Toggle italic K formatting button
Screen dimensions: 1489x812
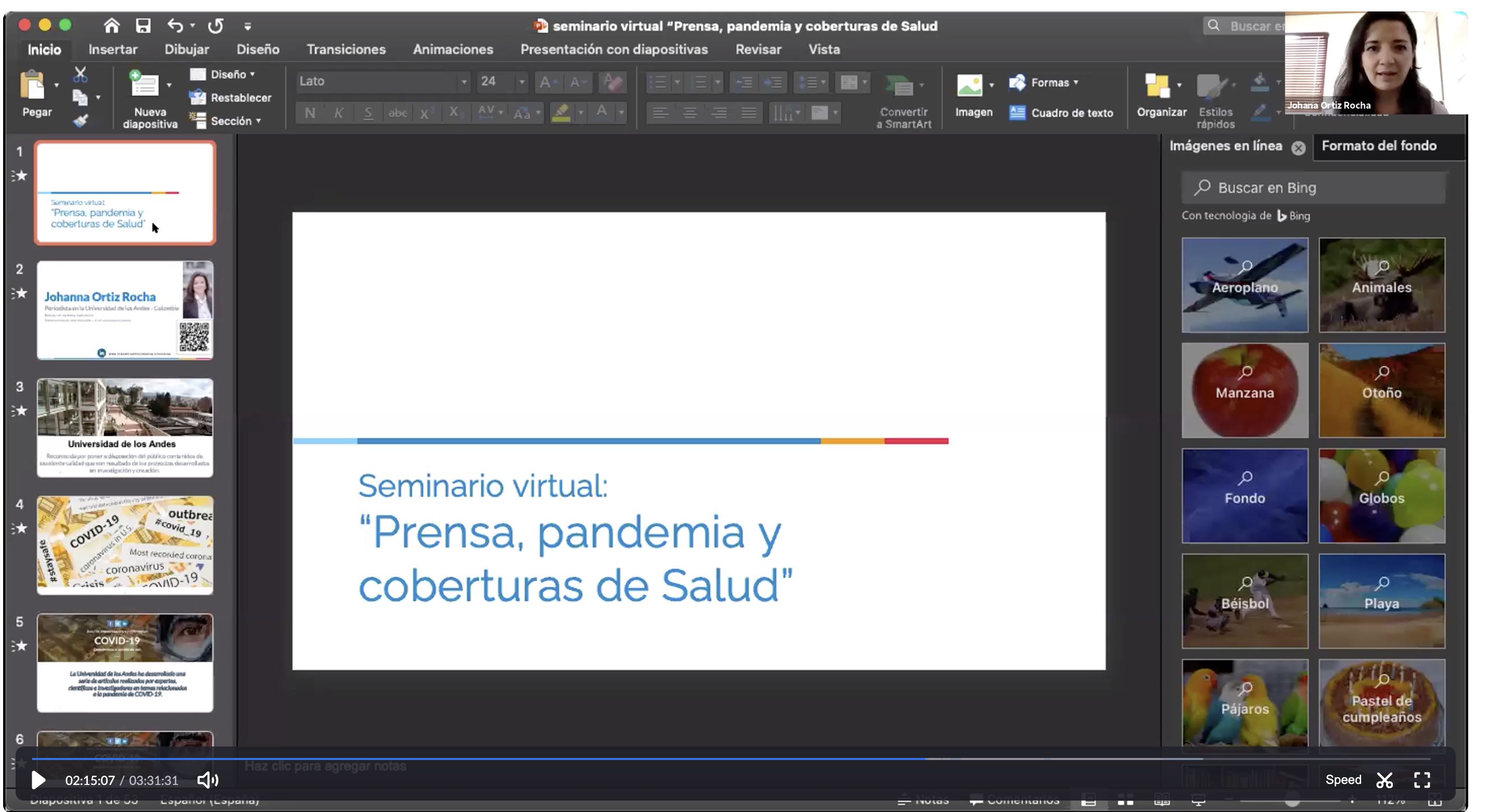339,113
